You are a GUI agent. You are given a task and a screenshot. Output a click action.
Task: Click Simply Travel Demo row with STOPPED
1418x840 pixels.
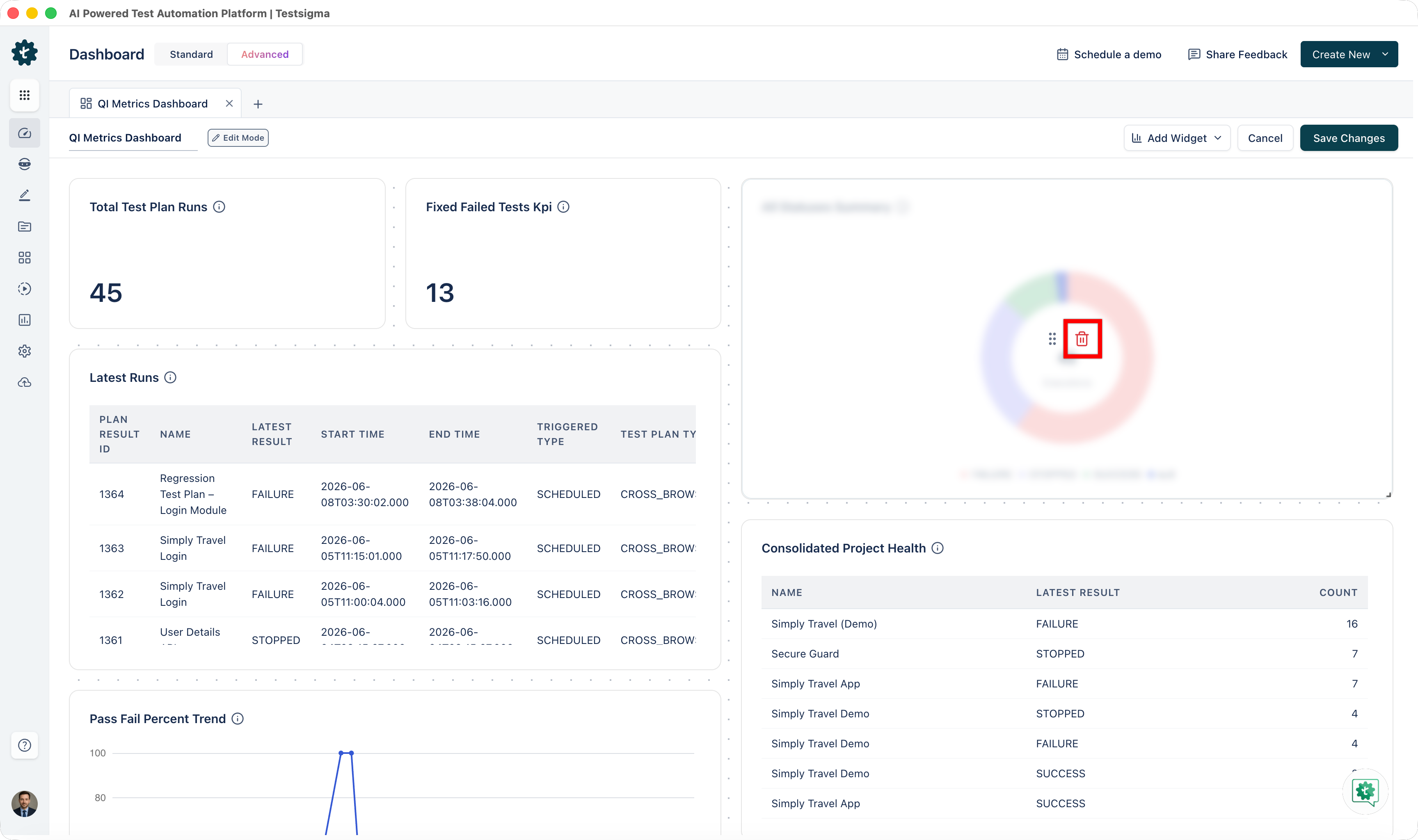click(x=1064, y=714)
